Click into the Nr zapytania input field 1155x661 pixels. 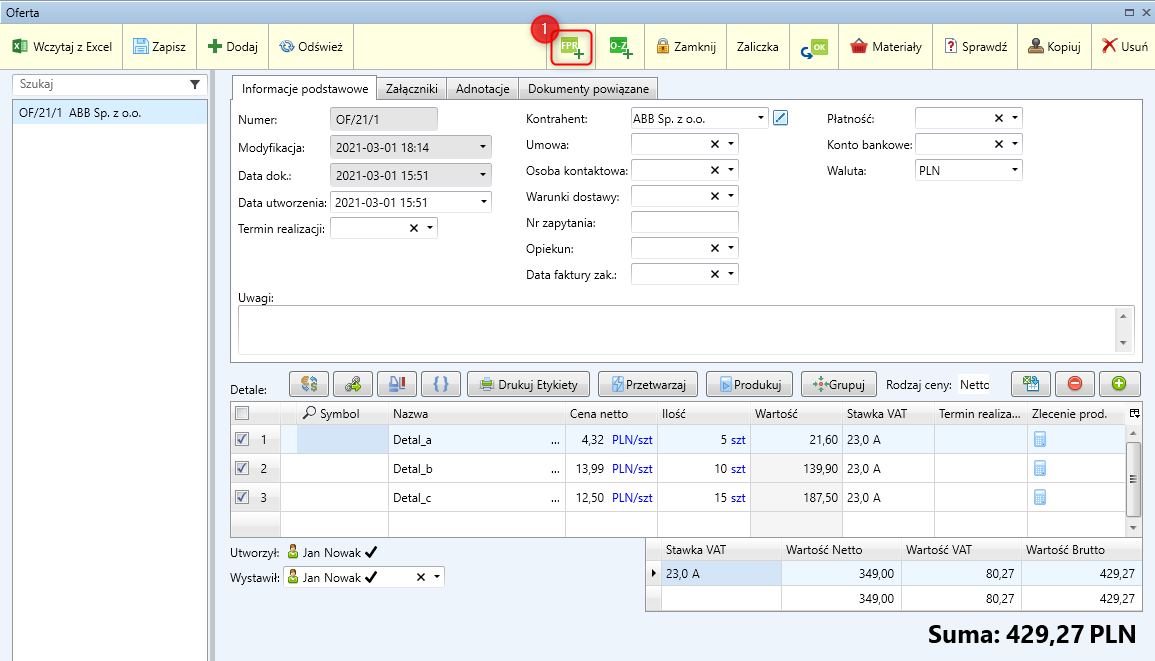684,222
